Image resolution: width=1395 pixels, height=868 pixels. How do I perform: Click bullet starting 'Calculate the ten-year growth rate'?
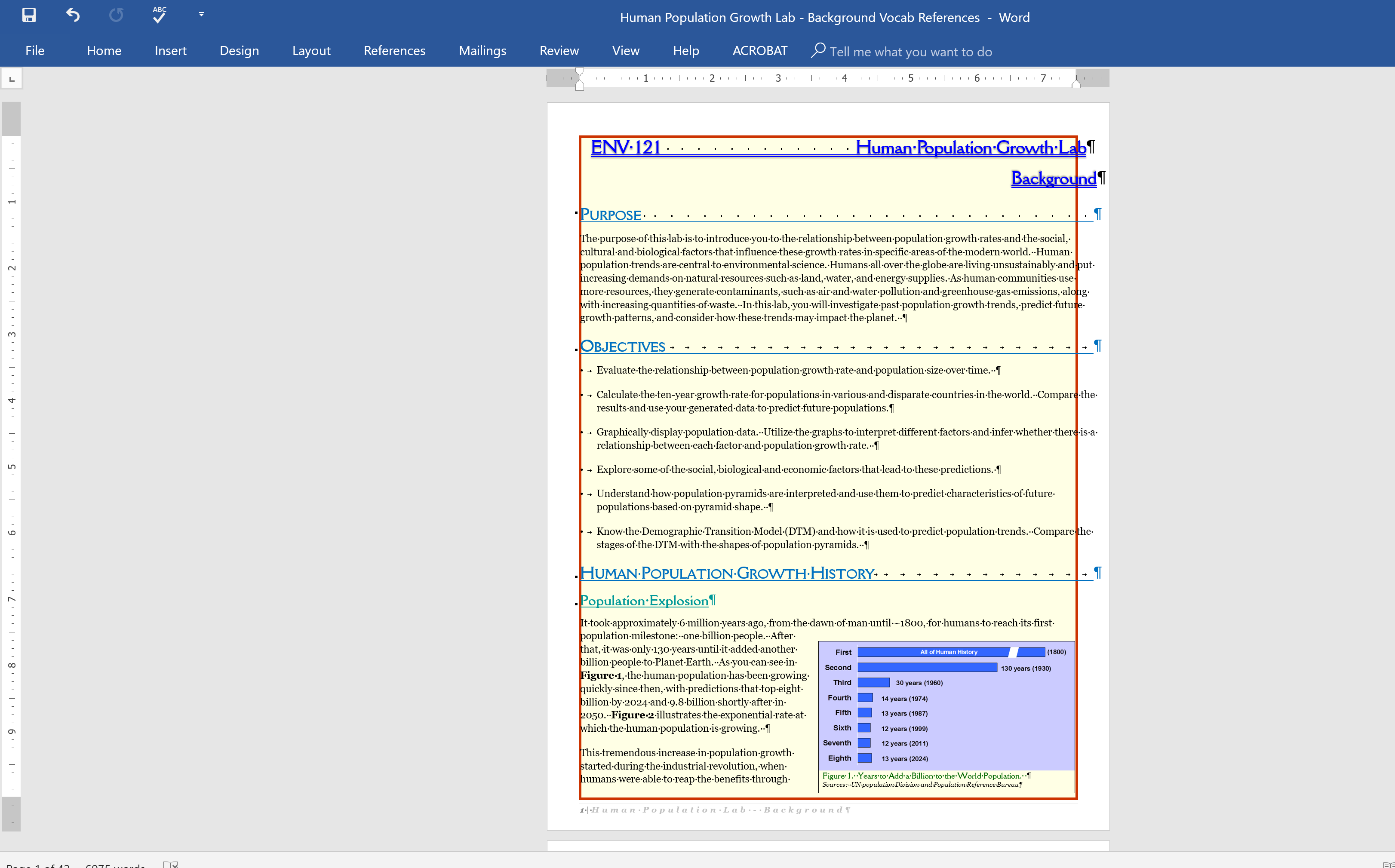(847, 401)
